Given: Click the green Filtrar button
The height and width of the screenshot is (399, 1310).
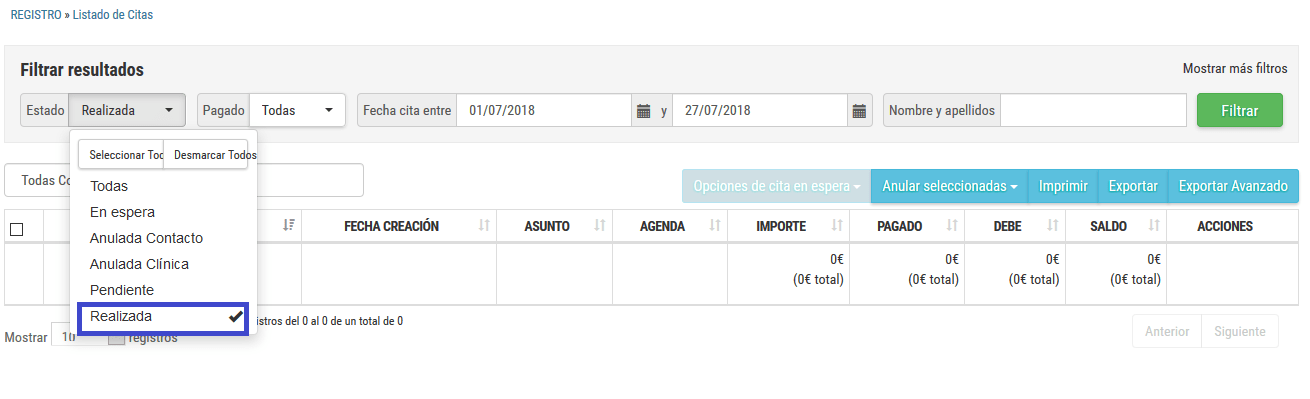Looking at the screenshot, I should 1240,110.
